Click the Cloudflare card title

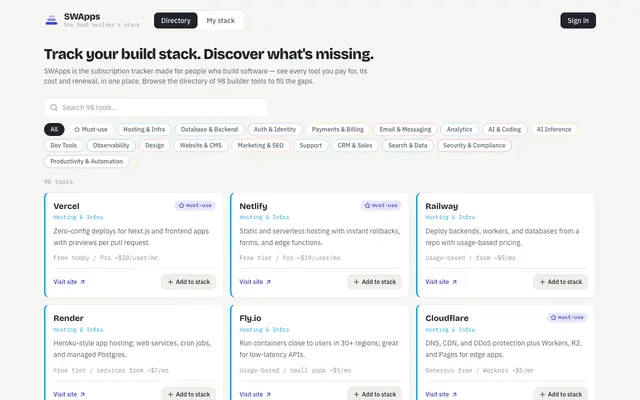447,318
